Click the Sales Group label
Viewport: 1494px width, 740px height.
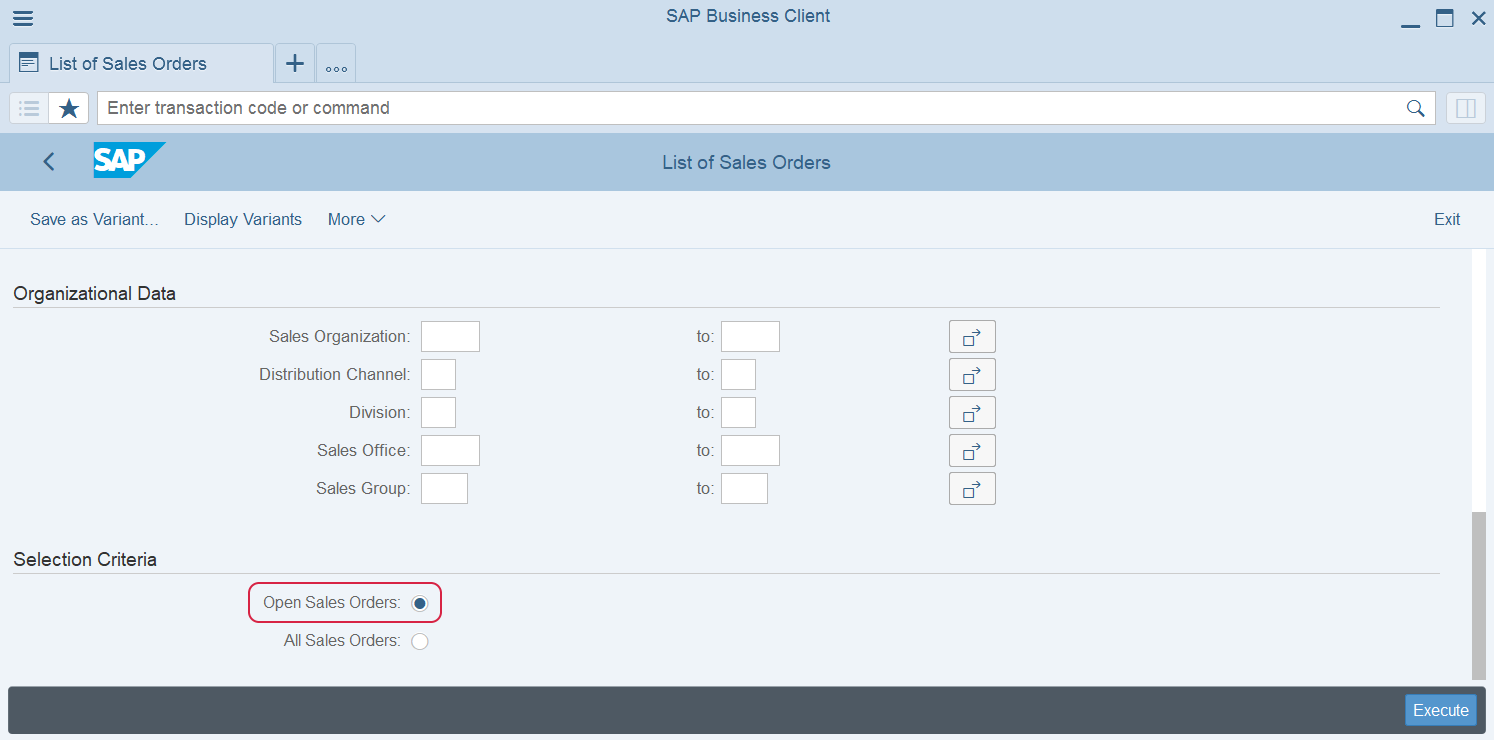tap(363, 489)
